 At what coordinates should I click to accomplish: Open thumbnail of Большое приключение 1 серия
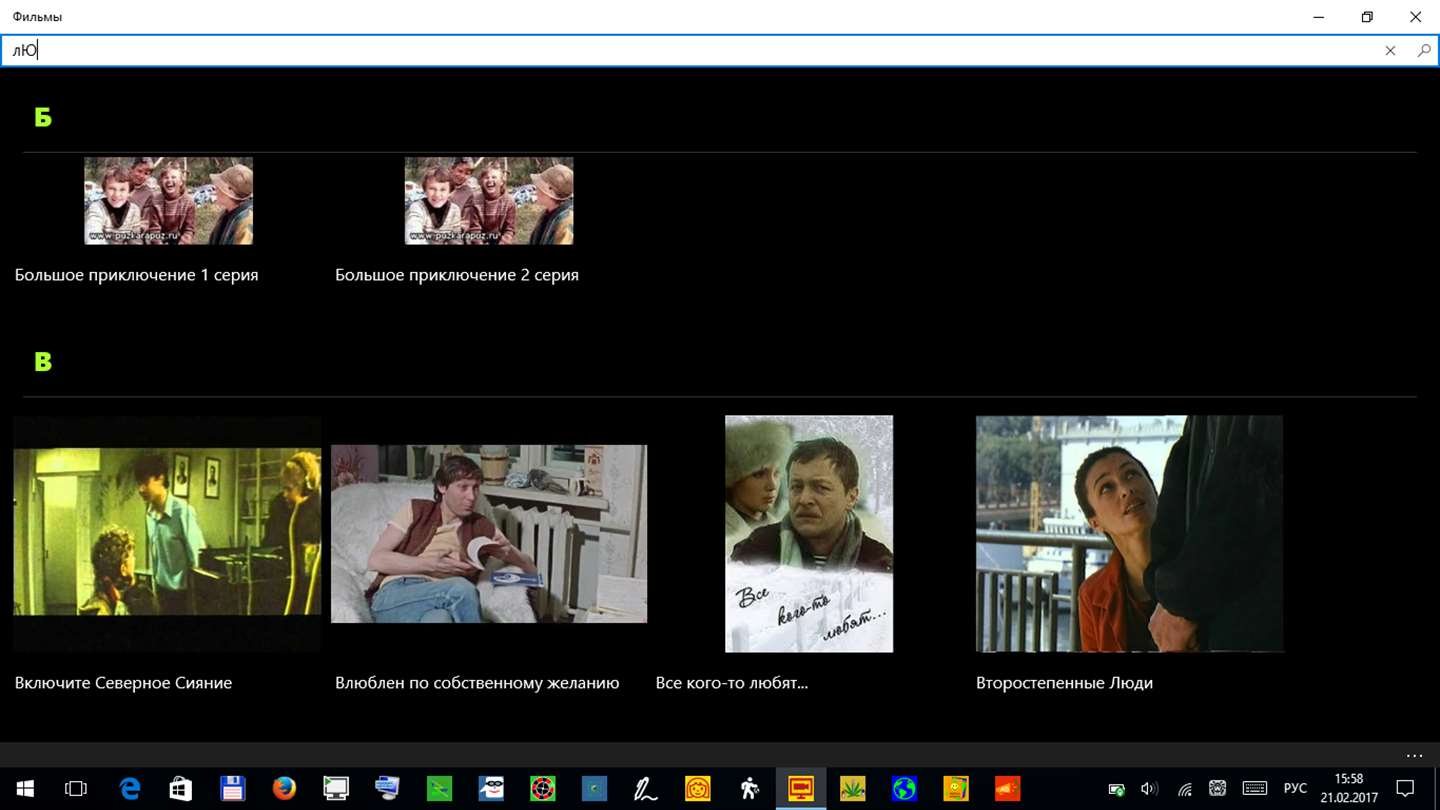pos(168,201)
